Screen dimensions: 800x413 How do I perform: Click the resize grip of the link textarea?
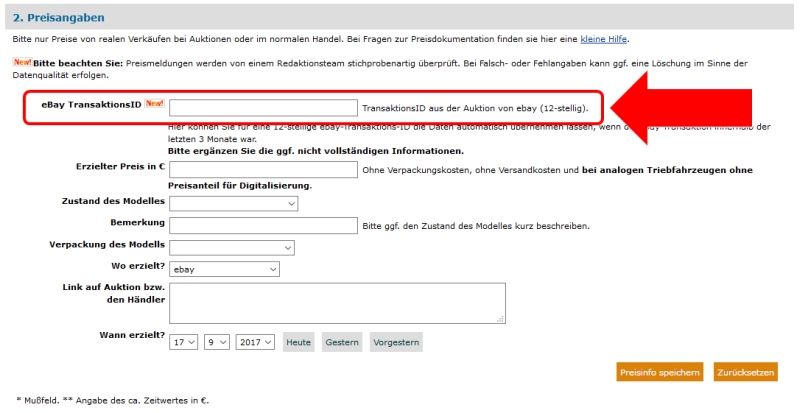coord(501,319)
